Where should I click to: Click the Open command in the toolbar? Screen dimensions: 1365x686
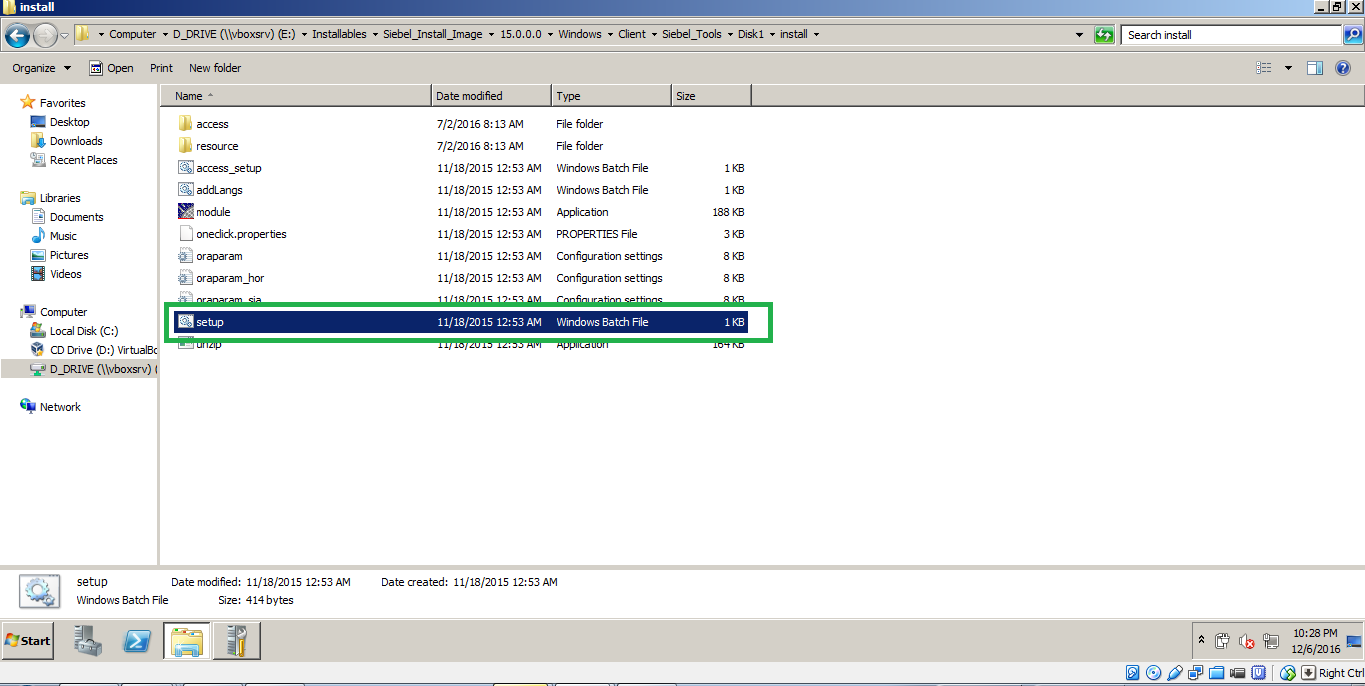click(x=120, y=67)
